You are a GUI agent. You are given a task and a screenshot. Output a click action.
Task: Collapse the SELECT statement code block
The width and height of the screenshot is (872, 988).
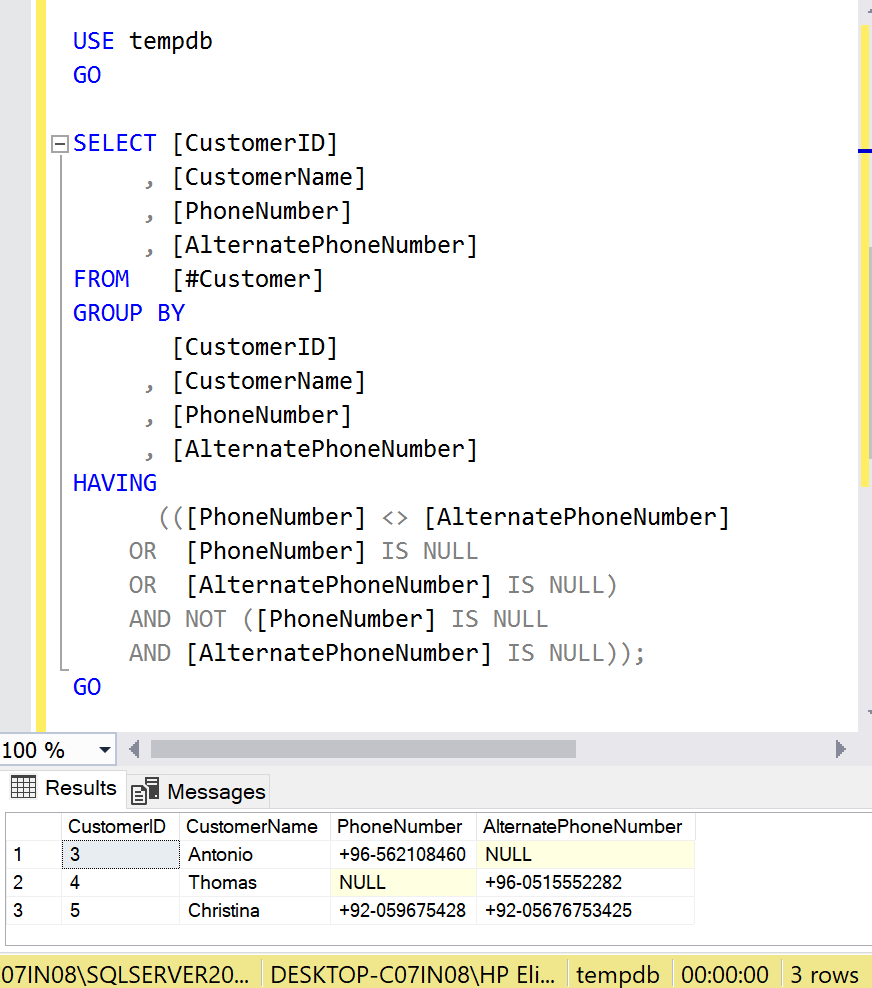click(59, 144)
